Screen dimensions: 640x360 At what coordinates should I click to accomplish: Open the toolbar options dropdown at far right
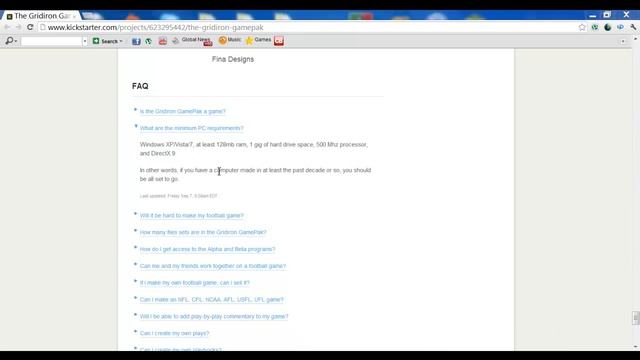point(623,41)
